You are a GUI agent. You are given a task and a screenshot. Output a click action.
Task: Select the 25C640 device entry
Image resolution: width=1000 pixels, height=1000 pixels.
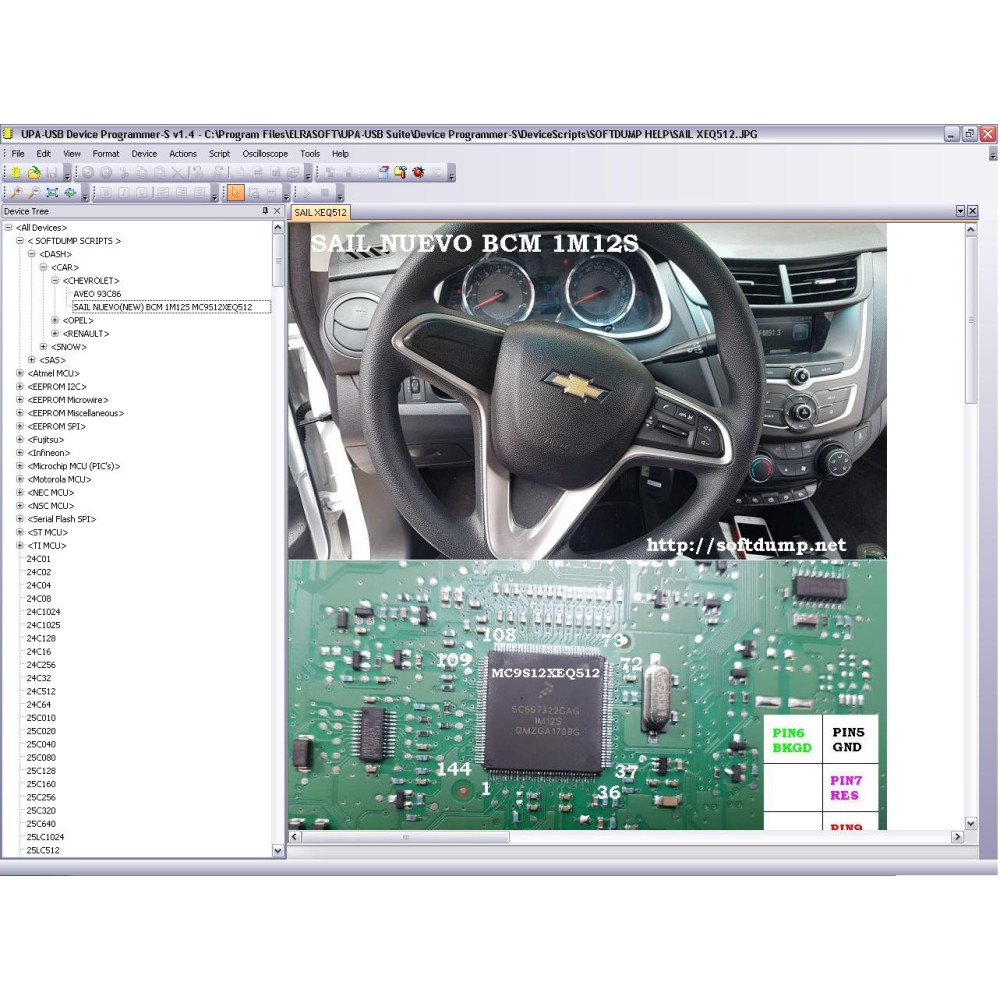coord(41,824)
